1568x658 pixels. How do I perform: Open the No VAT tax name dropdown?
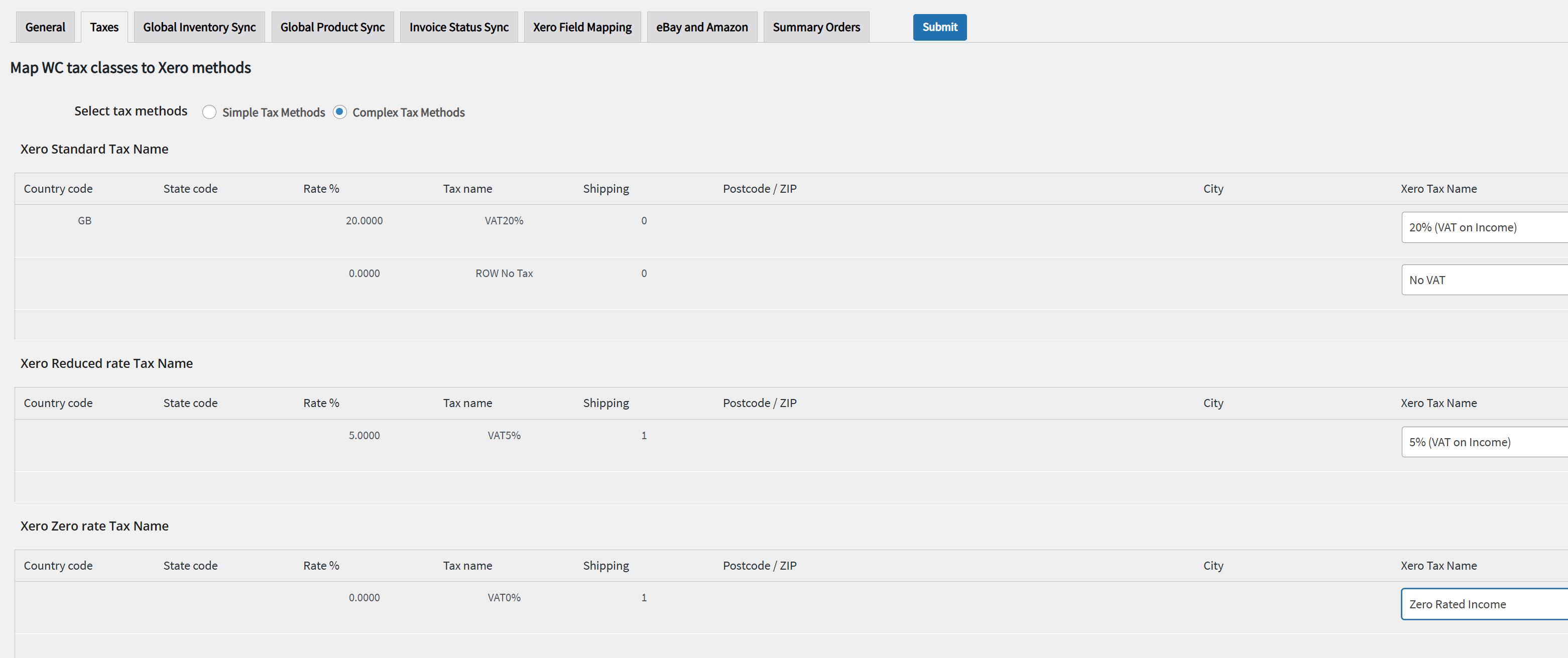[1484, 280]
